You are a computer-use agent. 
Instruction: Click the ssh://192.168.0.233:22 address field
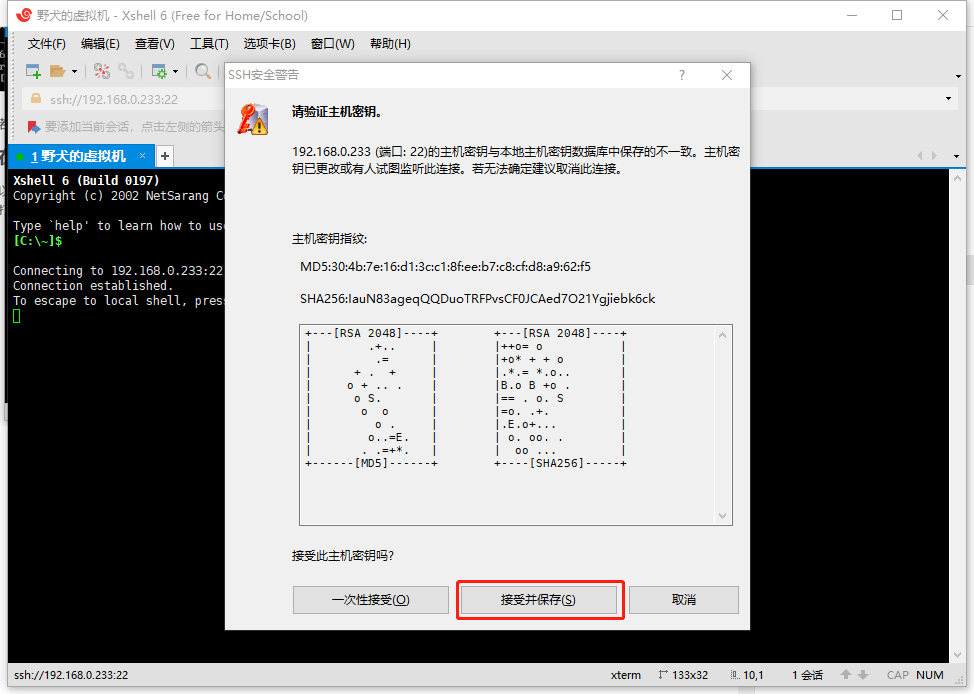point(114,99)
